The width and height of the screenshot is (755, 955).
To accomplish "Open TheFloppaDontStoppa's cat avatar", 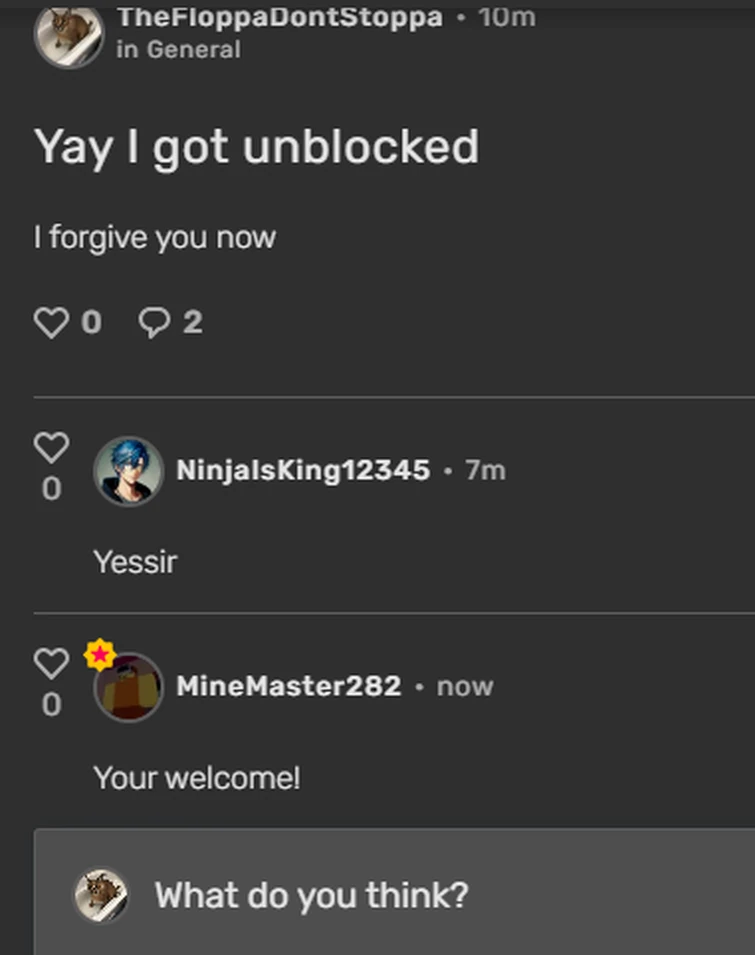I will click(69, 35).
